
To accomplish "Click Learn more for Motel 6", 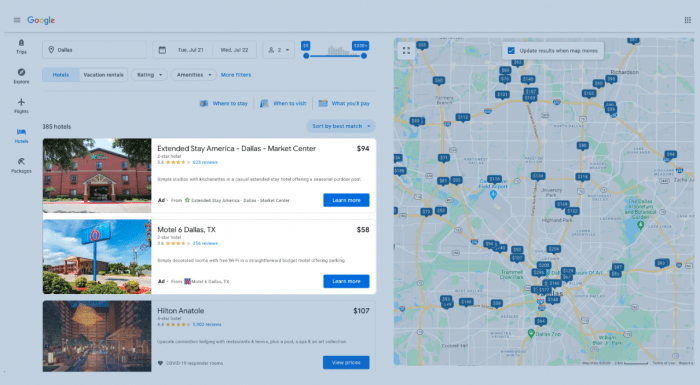I will (x=346, y=281).
